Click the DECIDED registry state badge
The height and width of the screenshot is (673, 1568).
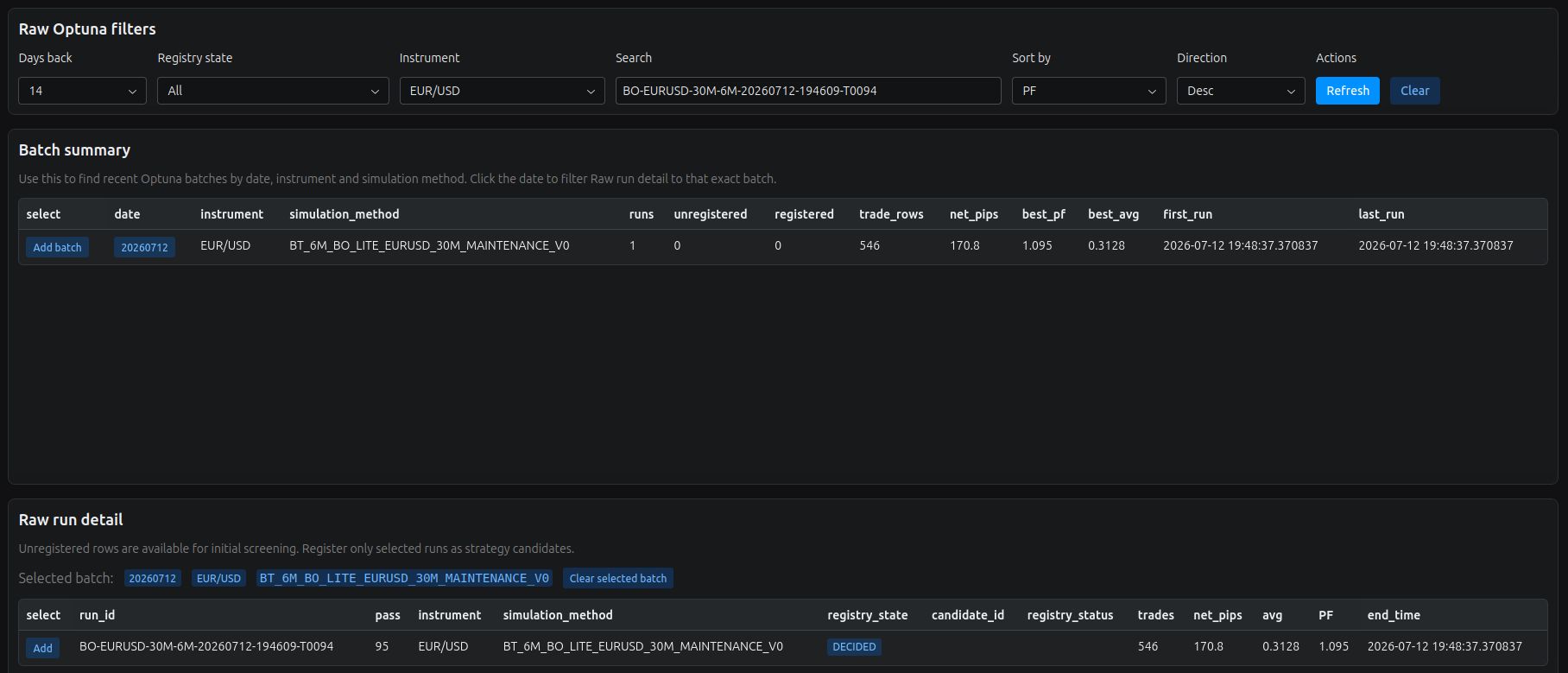click(x=854, y=646)
